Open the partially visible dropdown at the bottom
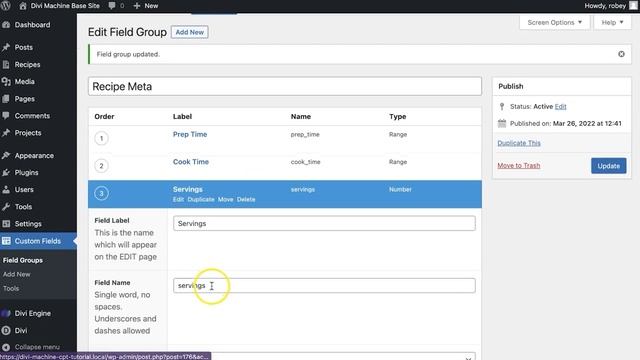Screen dimensions: 640x360 [324, 356]
